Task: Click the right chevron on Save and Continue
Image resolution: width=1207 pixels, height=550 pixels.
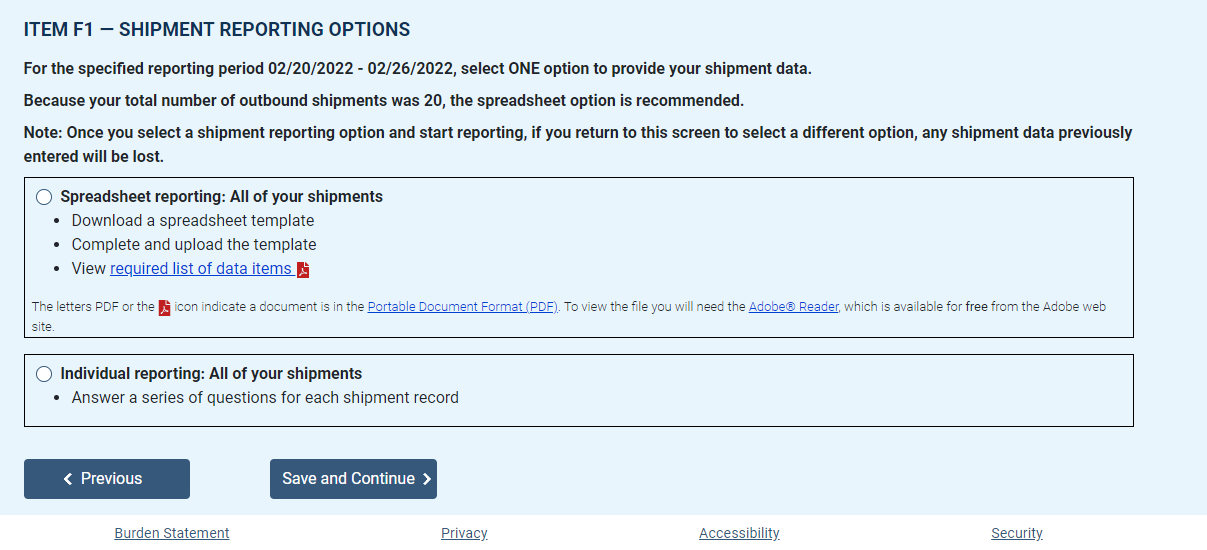Action: (427, 479)
